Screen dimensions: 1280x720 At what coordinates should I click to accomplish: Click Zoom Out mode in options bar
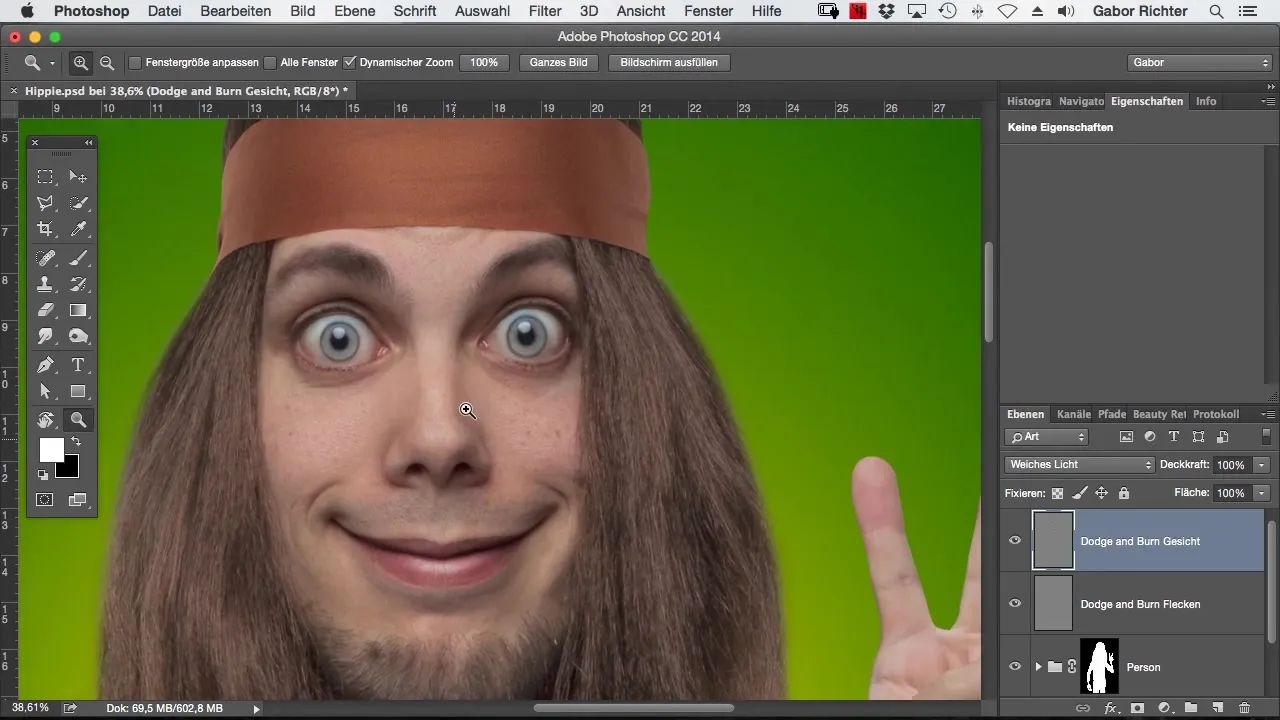106,62
